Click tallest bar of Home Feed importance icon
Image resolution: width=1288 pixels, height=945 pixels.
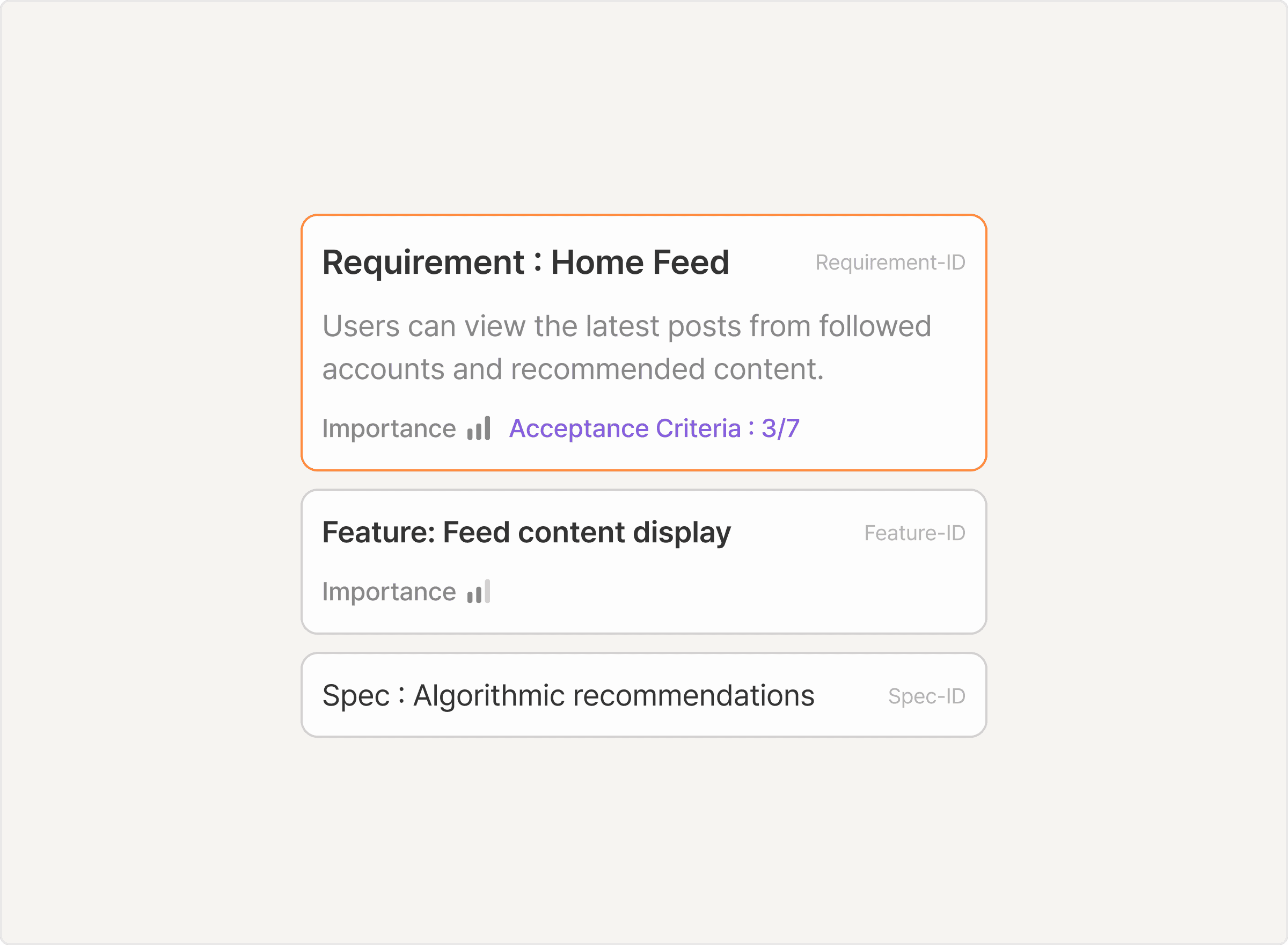point(487,427)
